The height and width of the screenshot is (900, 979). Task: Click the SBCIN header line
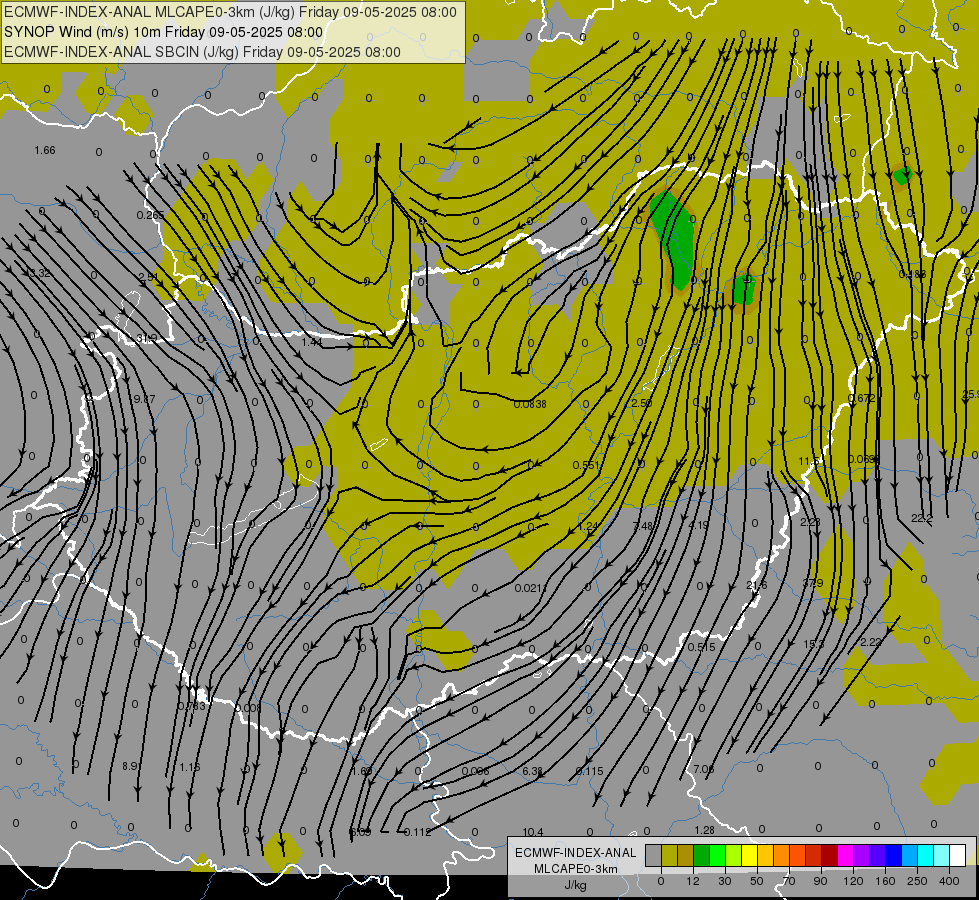point(202,52)
